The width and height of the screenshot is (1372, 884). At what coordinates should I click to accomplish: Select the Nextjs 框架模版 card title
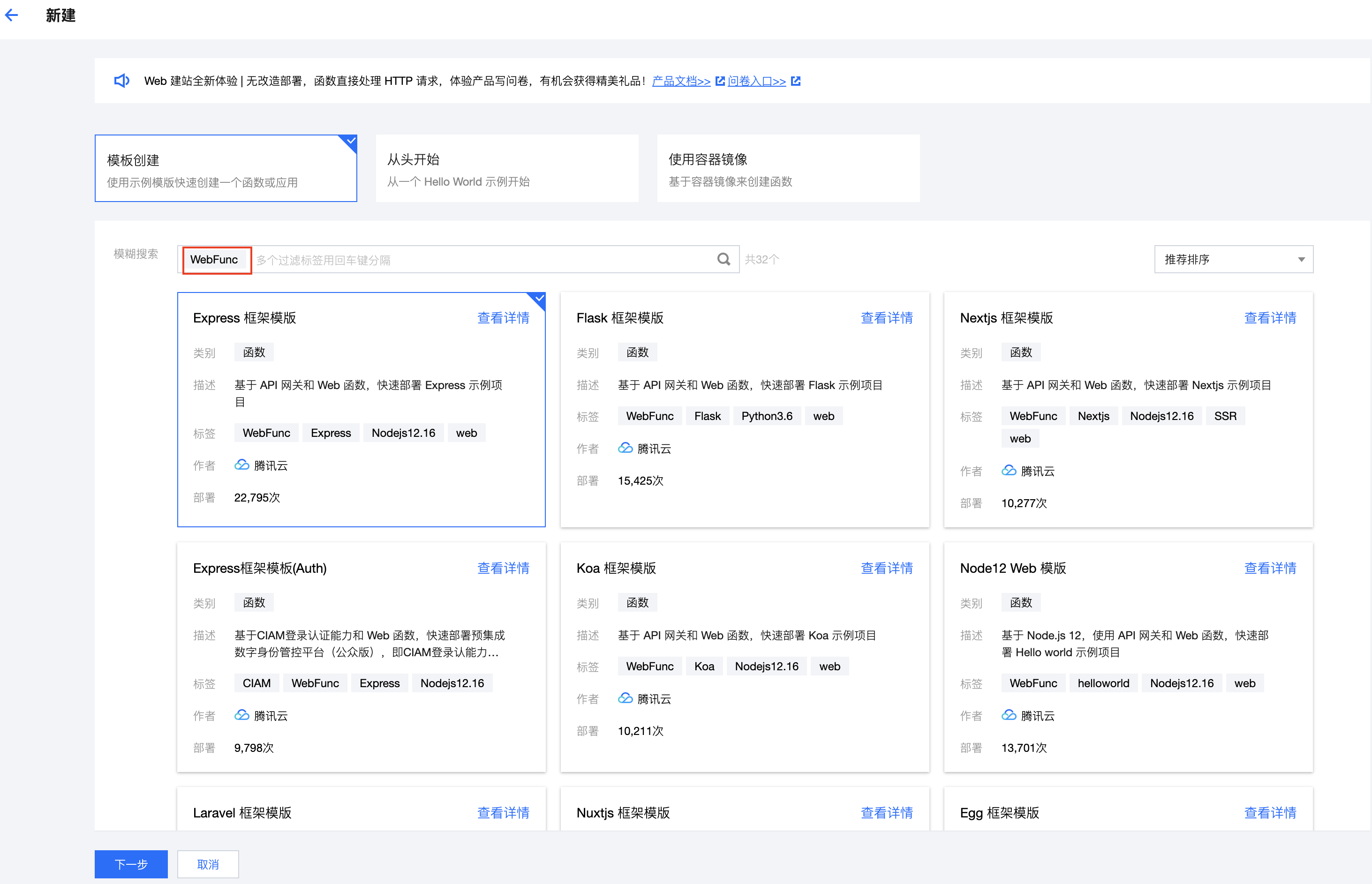[1006, 318]
